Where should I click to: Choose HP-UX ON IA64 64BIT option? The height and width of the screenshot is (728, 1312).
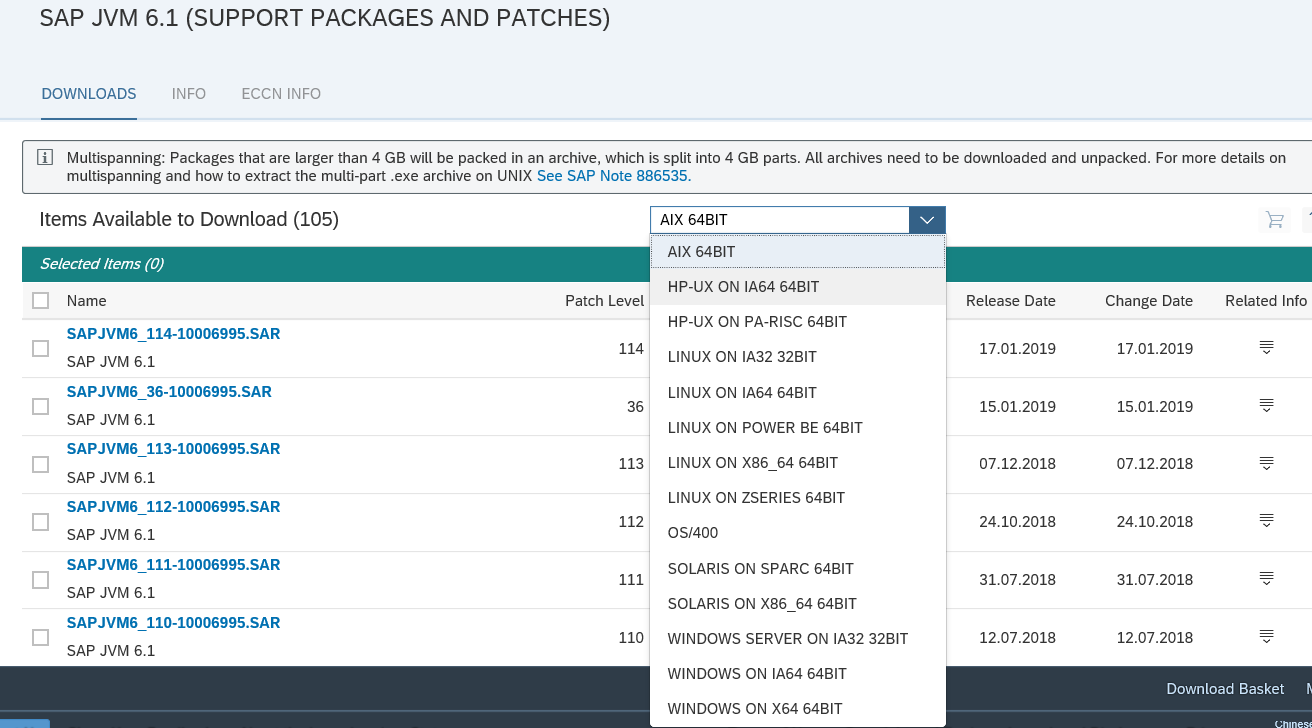click(798, 286)
